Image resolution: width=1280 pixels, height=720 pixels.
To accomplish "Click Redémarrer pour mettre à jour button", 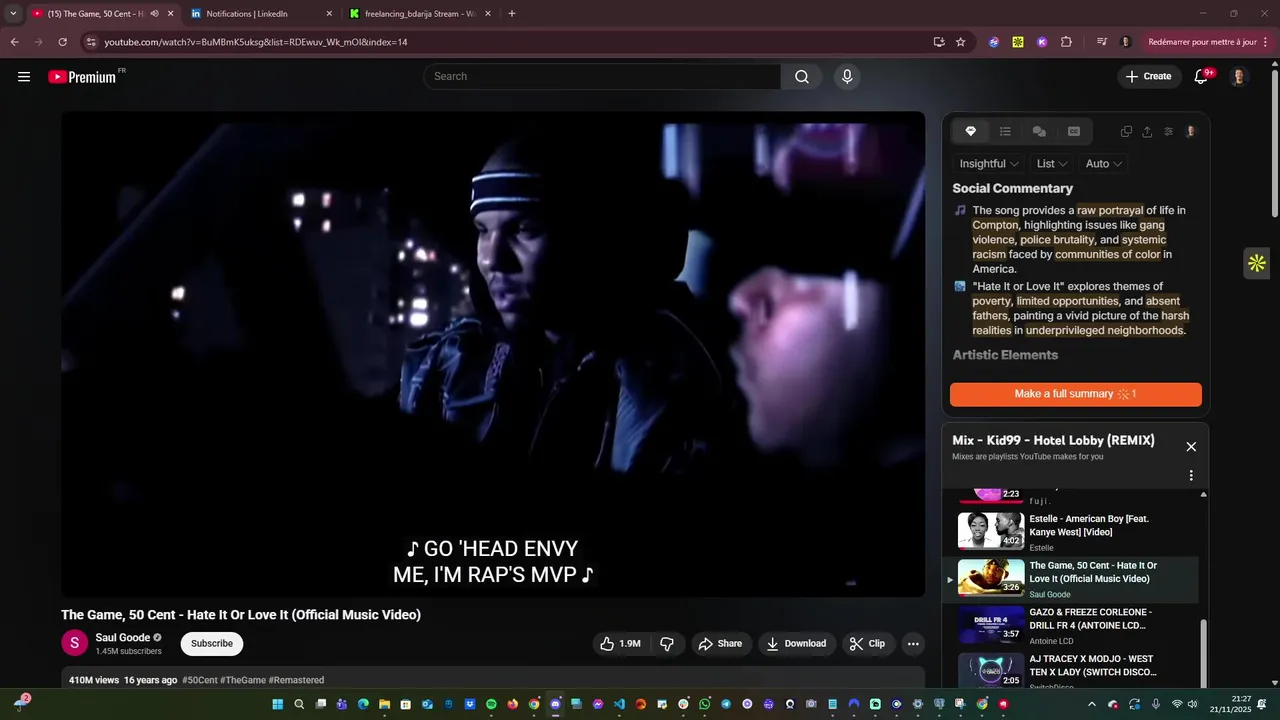I will point(1202,42).
